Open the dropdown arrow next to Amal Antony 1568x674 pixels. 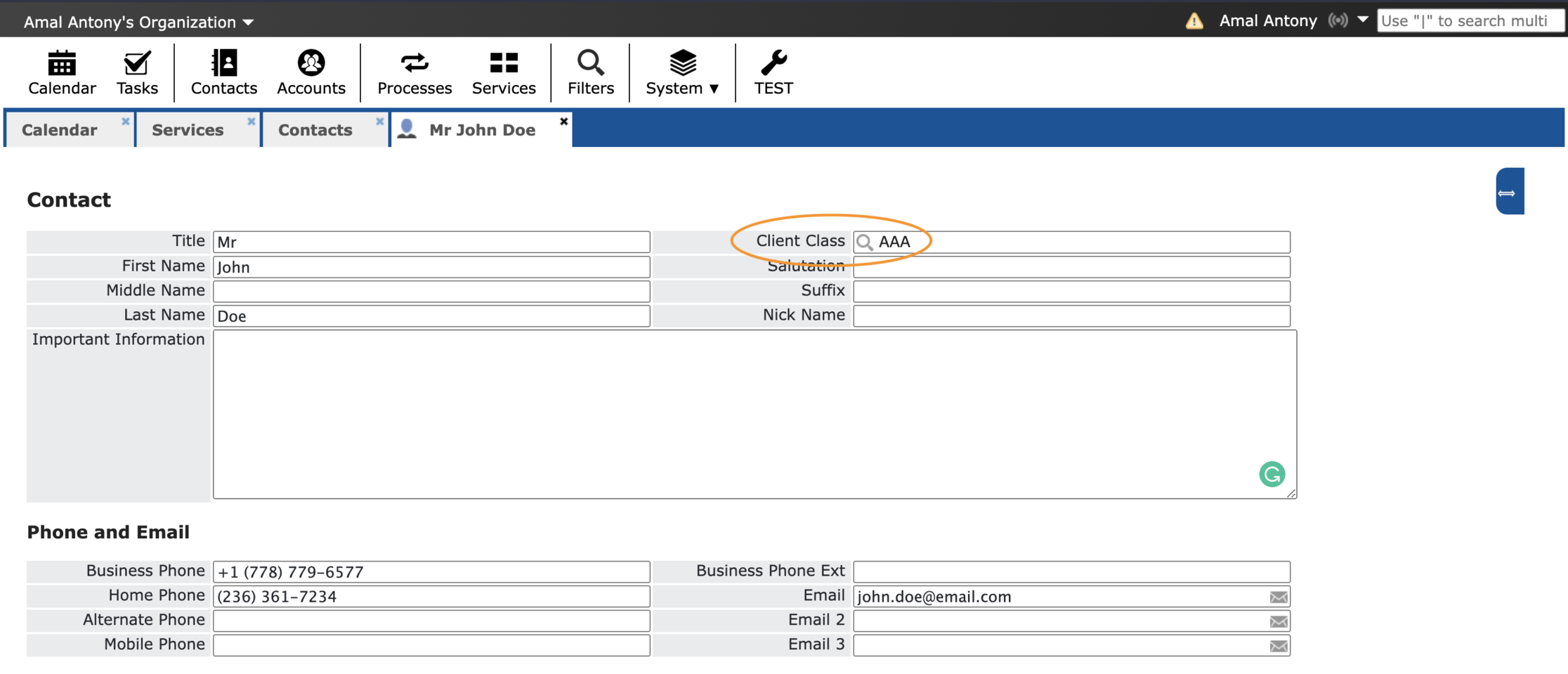1364,20
